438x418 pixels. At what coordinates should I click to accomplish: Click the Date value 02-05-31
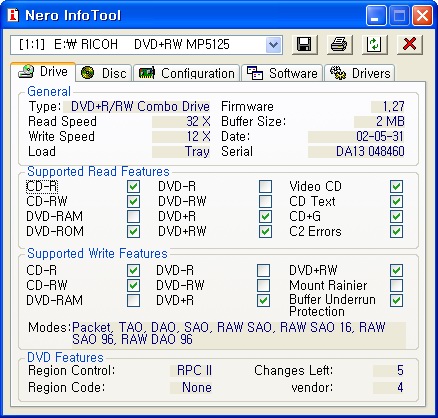click(x=357, y=137)
